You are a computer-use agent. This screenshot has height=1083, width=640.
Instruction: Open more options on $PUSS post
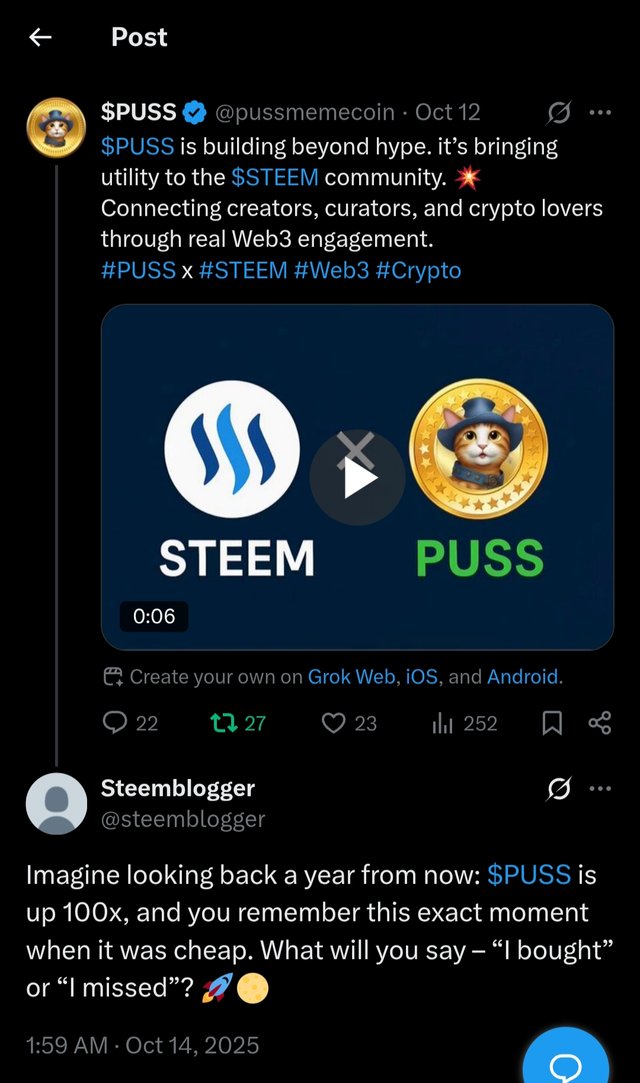600,113
